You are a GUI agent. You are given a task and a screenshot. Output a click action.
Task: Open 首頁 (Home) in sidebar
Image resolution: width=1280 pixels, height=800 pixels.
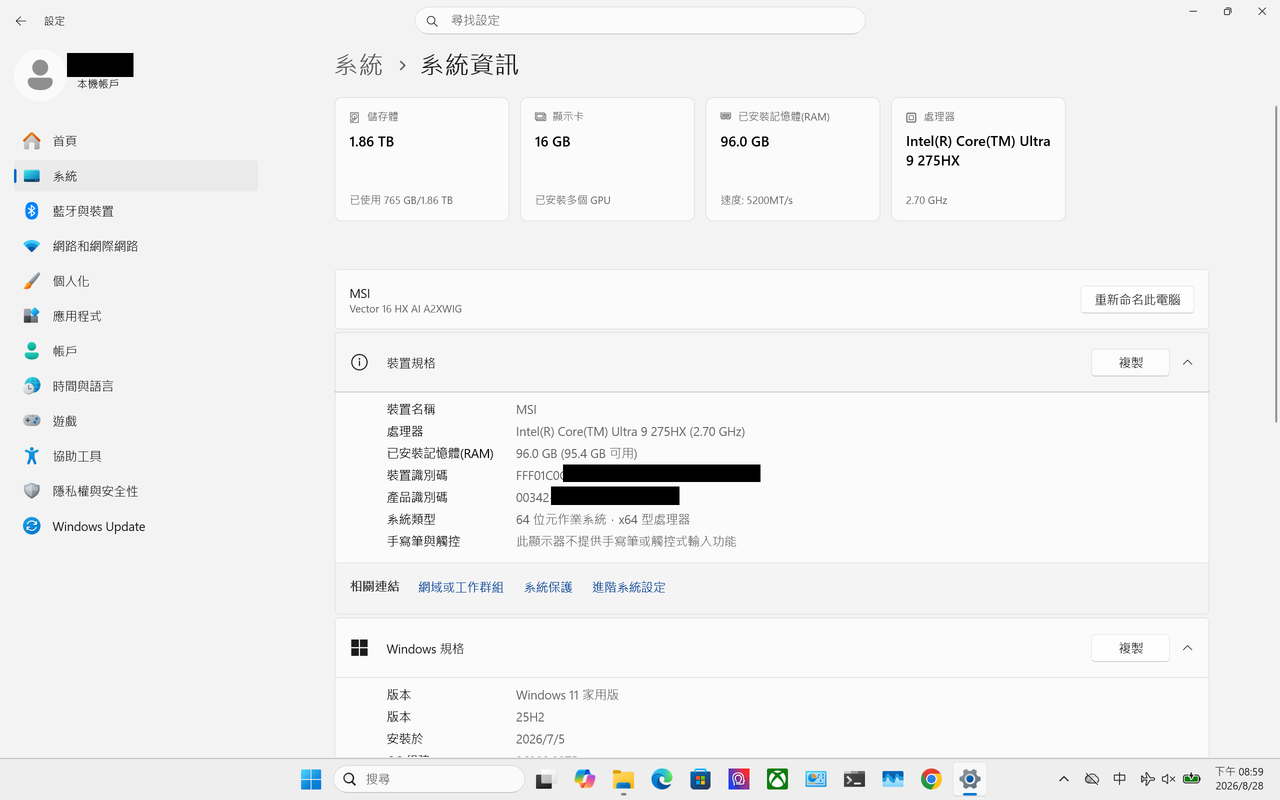(136, 141)
